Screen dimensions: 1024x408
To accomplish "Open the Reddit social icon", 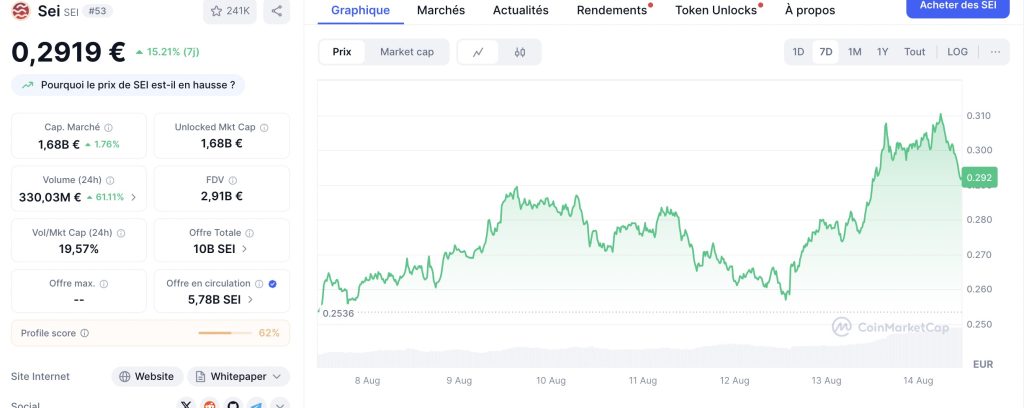I will (x=210, y=404).
